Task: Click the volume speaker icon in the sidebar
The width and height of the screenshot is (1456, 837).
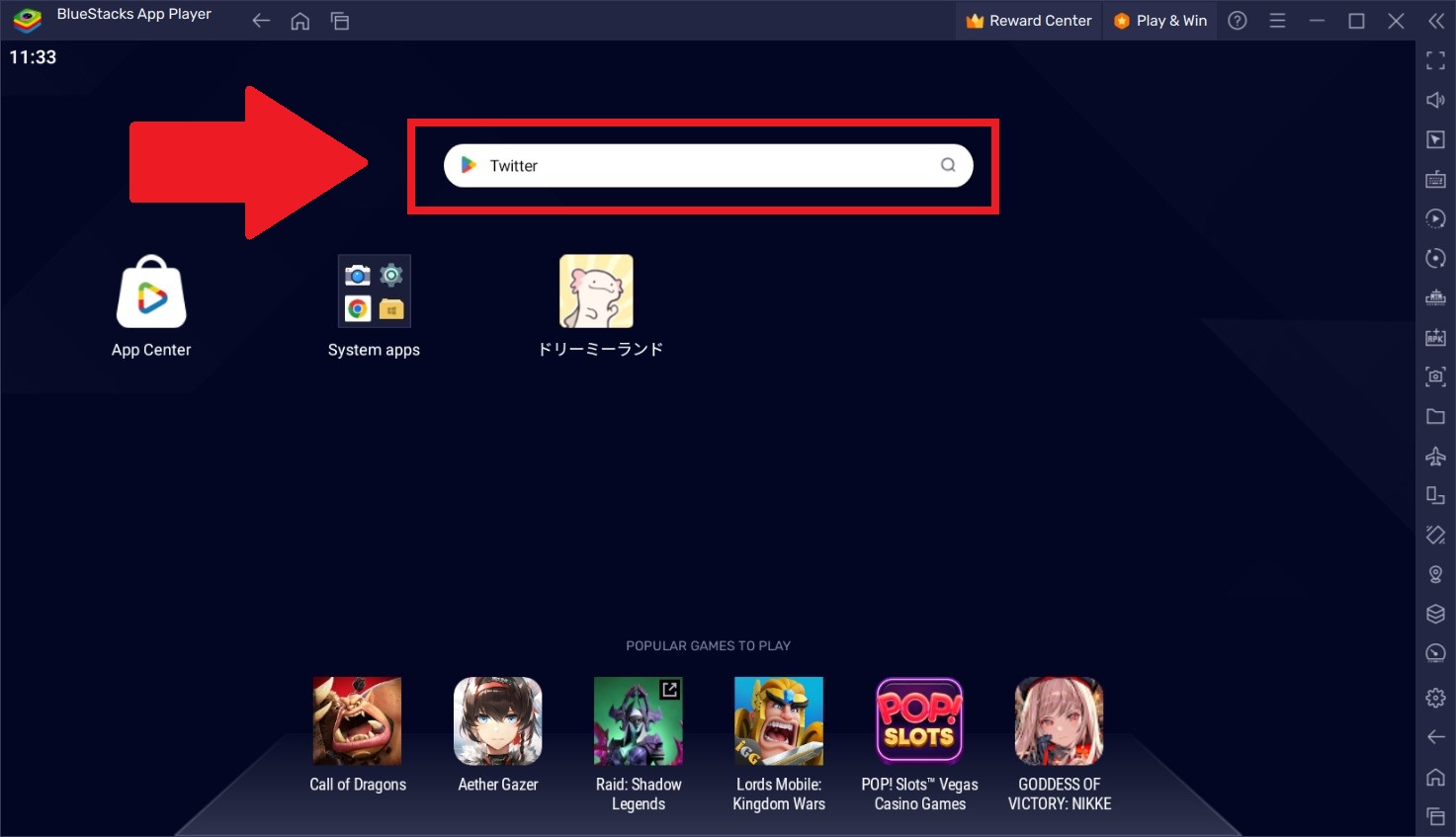Action: point(1436,101)
